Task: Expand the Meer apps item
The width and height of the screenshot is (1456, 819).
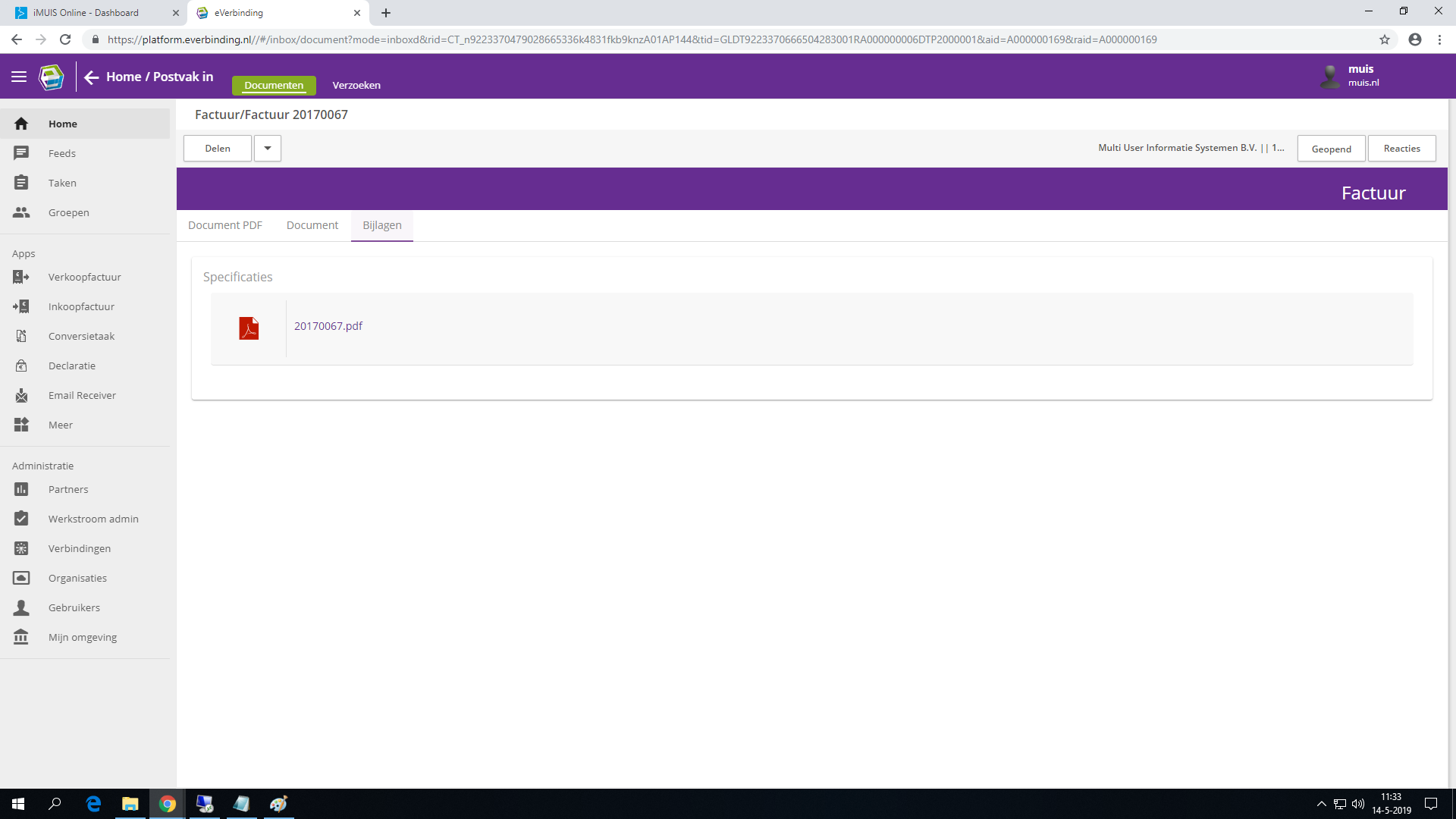Action: click(x=60, y=425)
